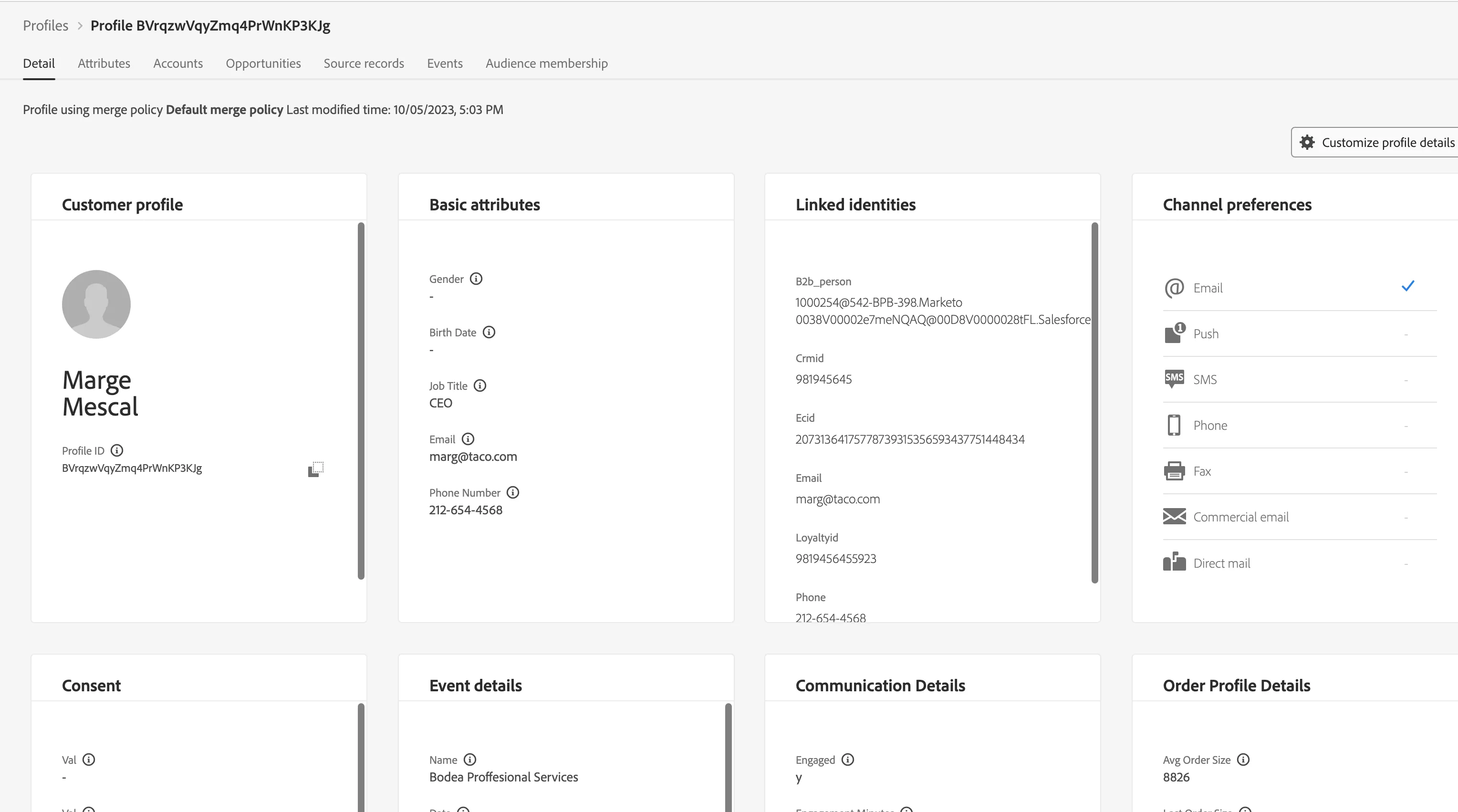1458x812 pixels.
Task: Click Customize profile details button
Action: [1374, 143]
